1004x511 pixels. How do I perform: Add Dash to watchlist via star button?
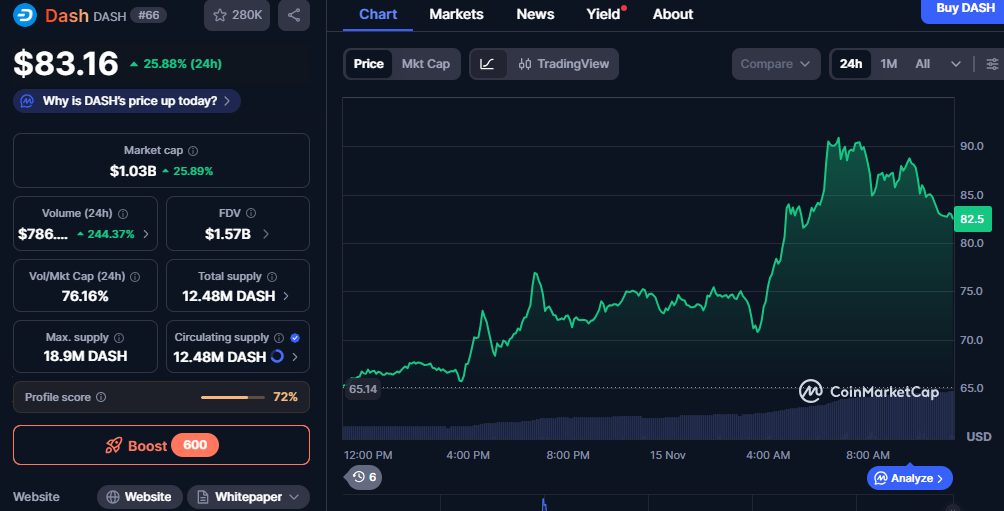coord(237,15)
